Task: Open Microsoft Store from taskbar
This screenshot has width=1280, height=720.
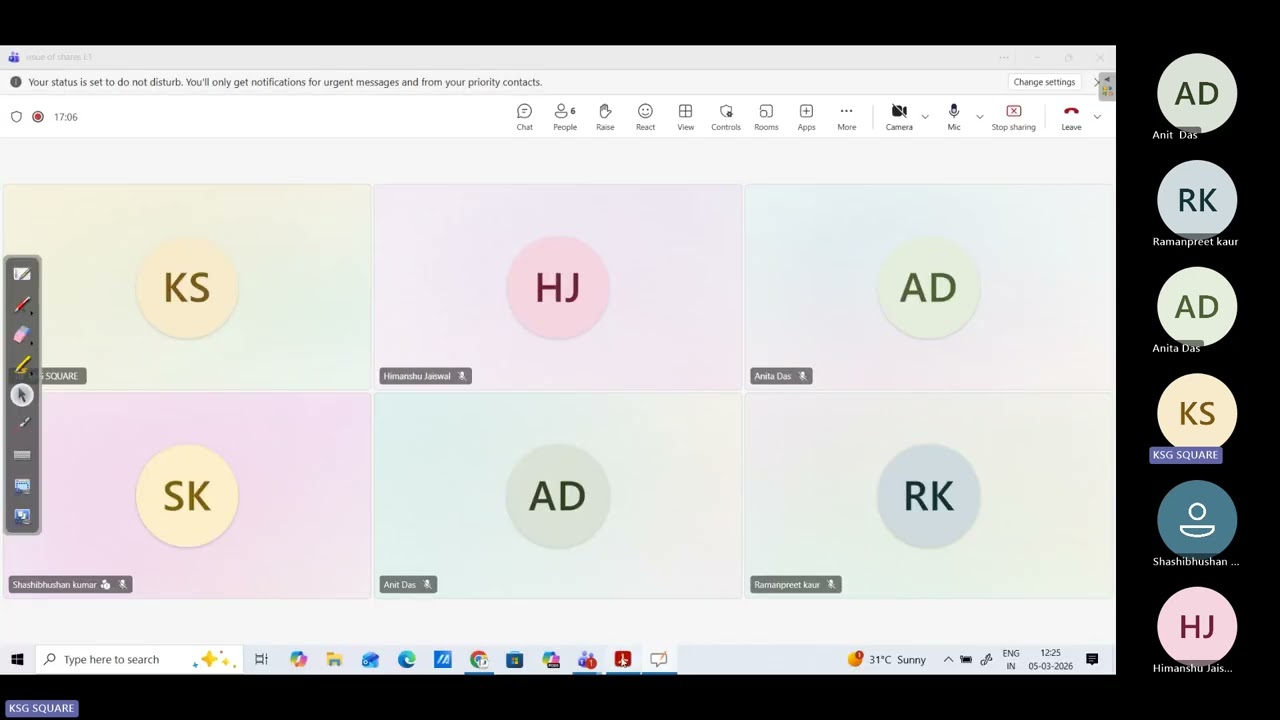Action: coord(515,659)
